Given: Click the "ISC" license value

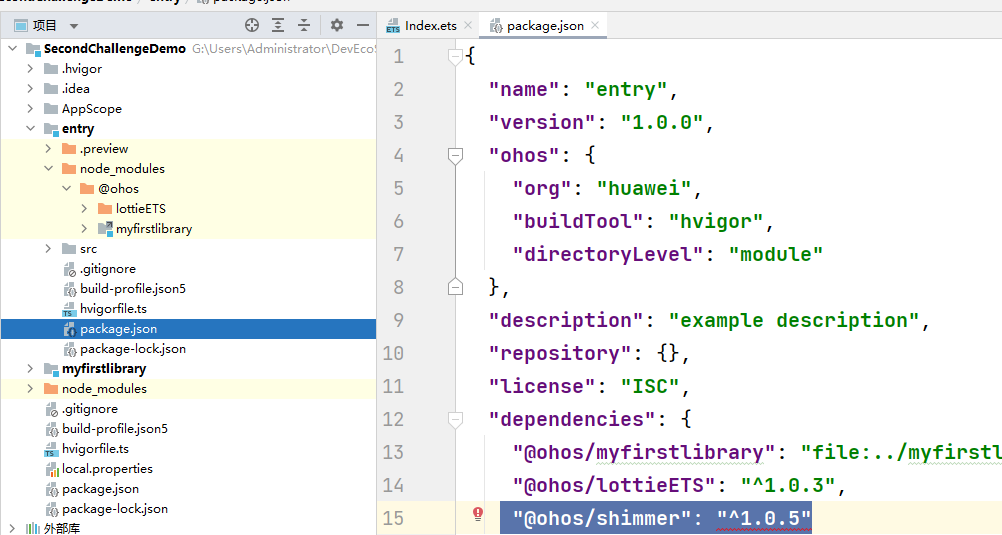Looking at the screenshot, I should [649, 387].
